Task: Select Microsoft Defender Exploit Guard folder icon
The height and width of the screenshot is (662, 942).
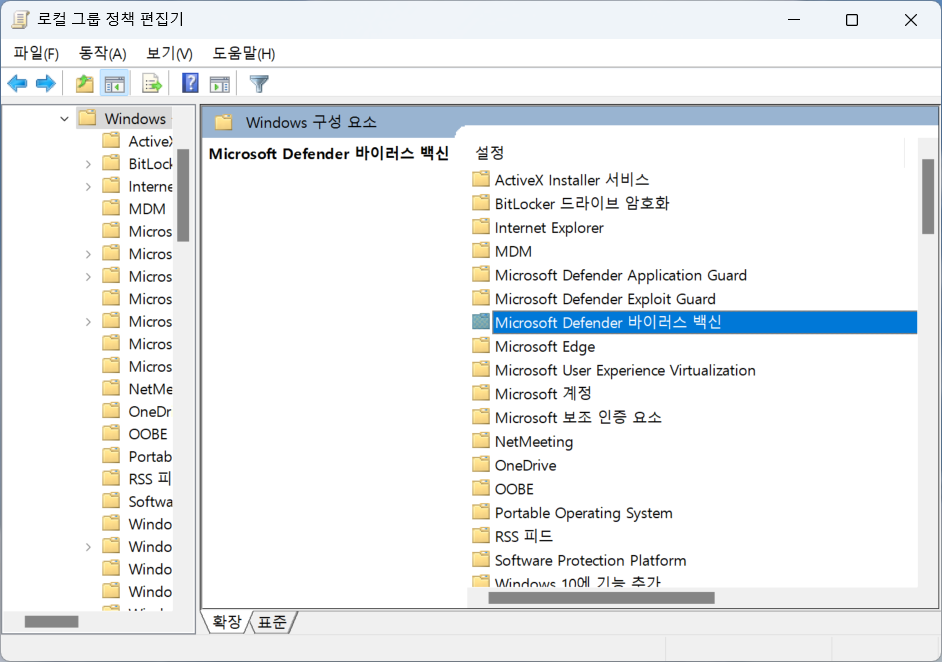Action: click(x=481, y=298)
